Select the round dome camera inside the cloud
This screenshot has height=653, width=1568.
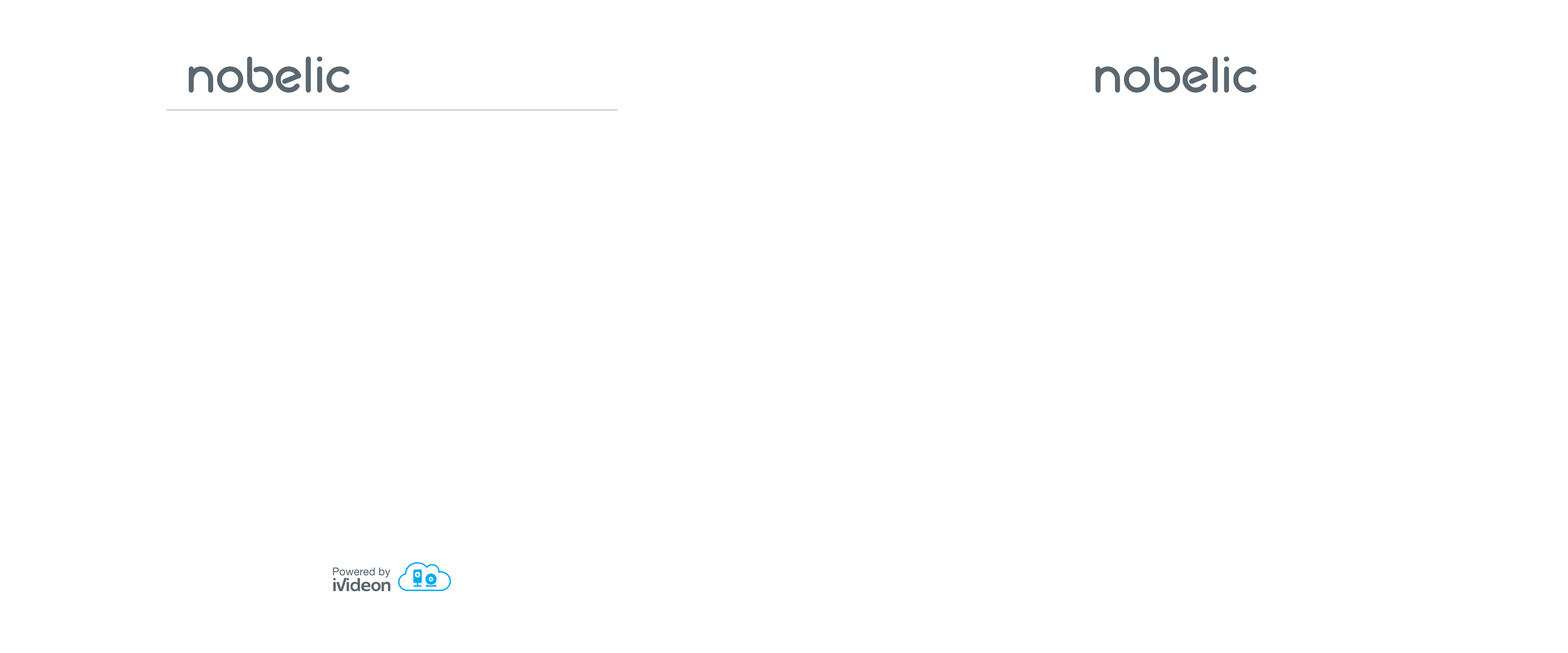pyautogui.click(x=431, y=580)
